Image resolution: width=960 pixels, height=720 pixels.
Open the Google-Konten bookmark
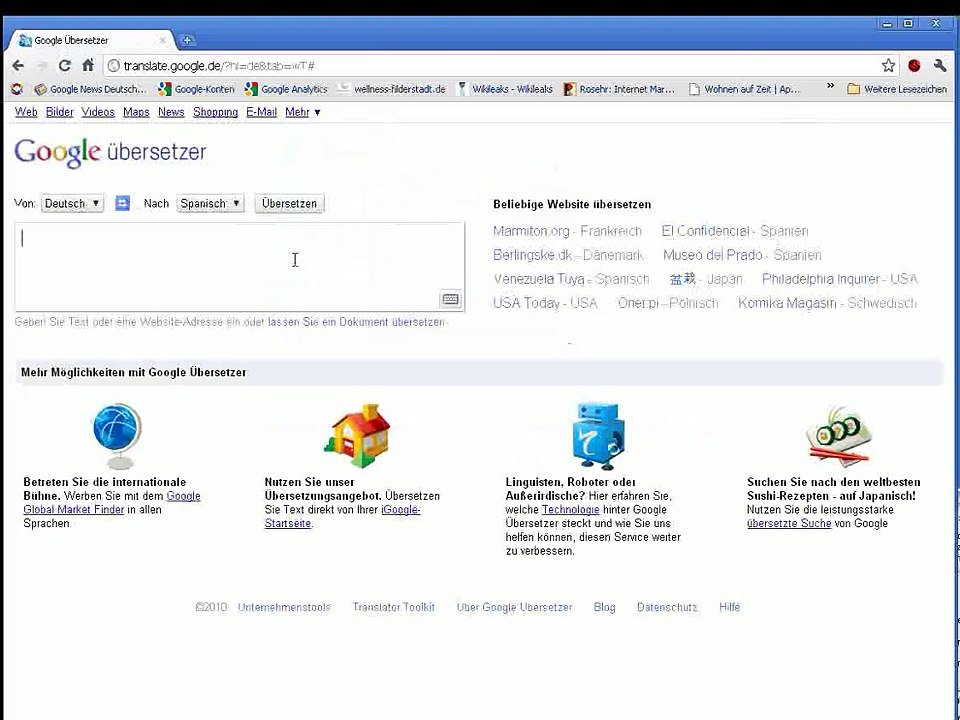(197, 89)
